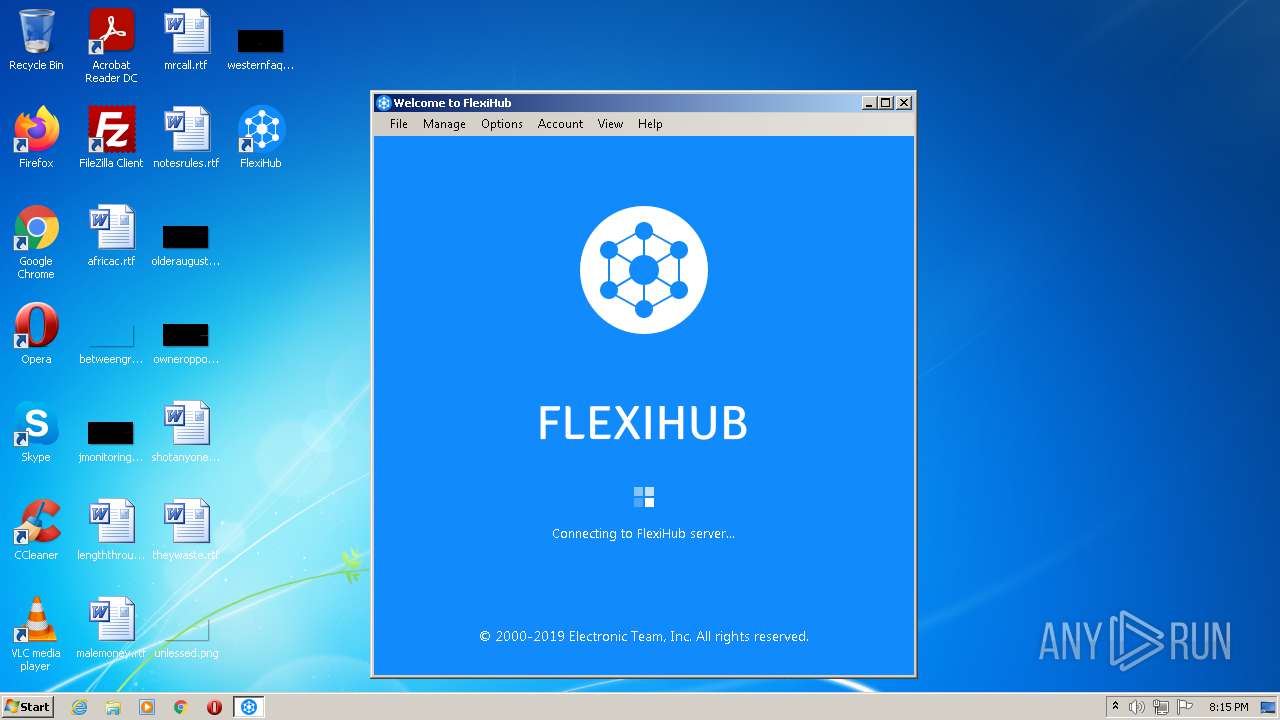
Task: Select the FlexiHub desktop shortcut
Action: pos(260,138)
